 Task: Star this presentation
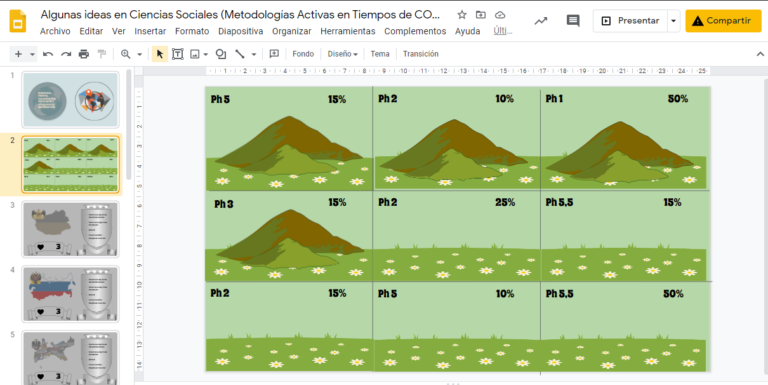(462, 15)
